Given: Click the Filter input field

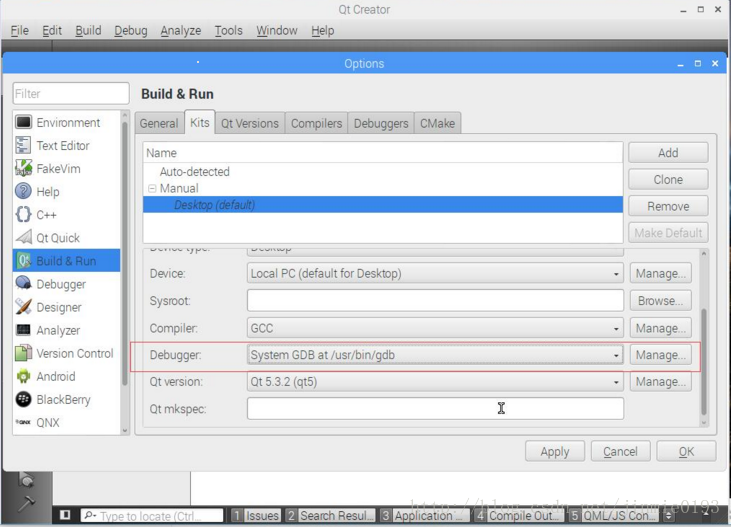Looking at the screenshot, I should 71,94.
